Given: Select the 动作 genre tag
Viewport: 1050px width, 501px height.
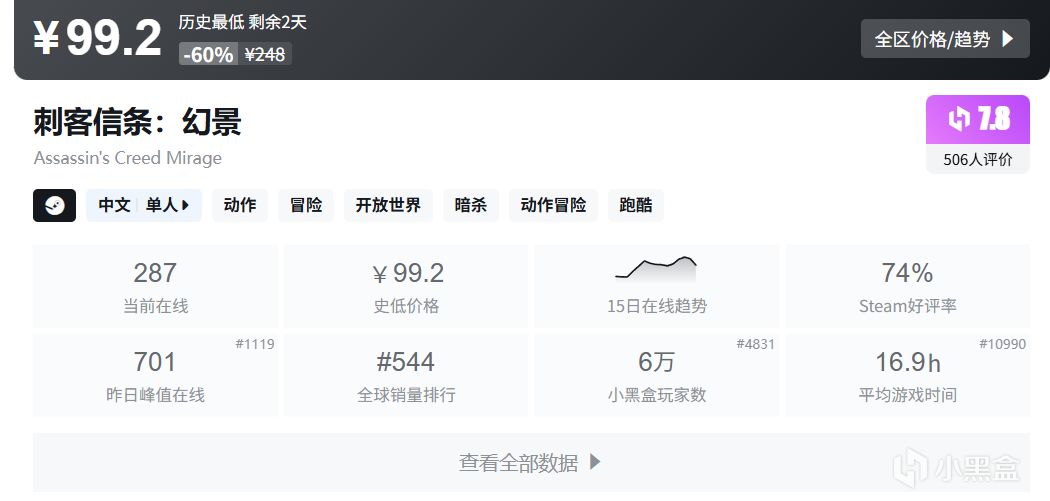Looking at the screenshot, I should pyautogui.click(x=240, y=206).
